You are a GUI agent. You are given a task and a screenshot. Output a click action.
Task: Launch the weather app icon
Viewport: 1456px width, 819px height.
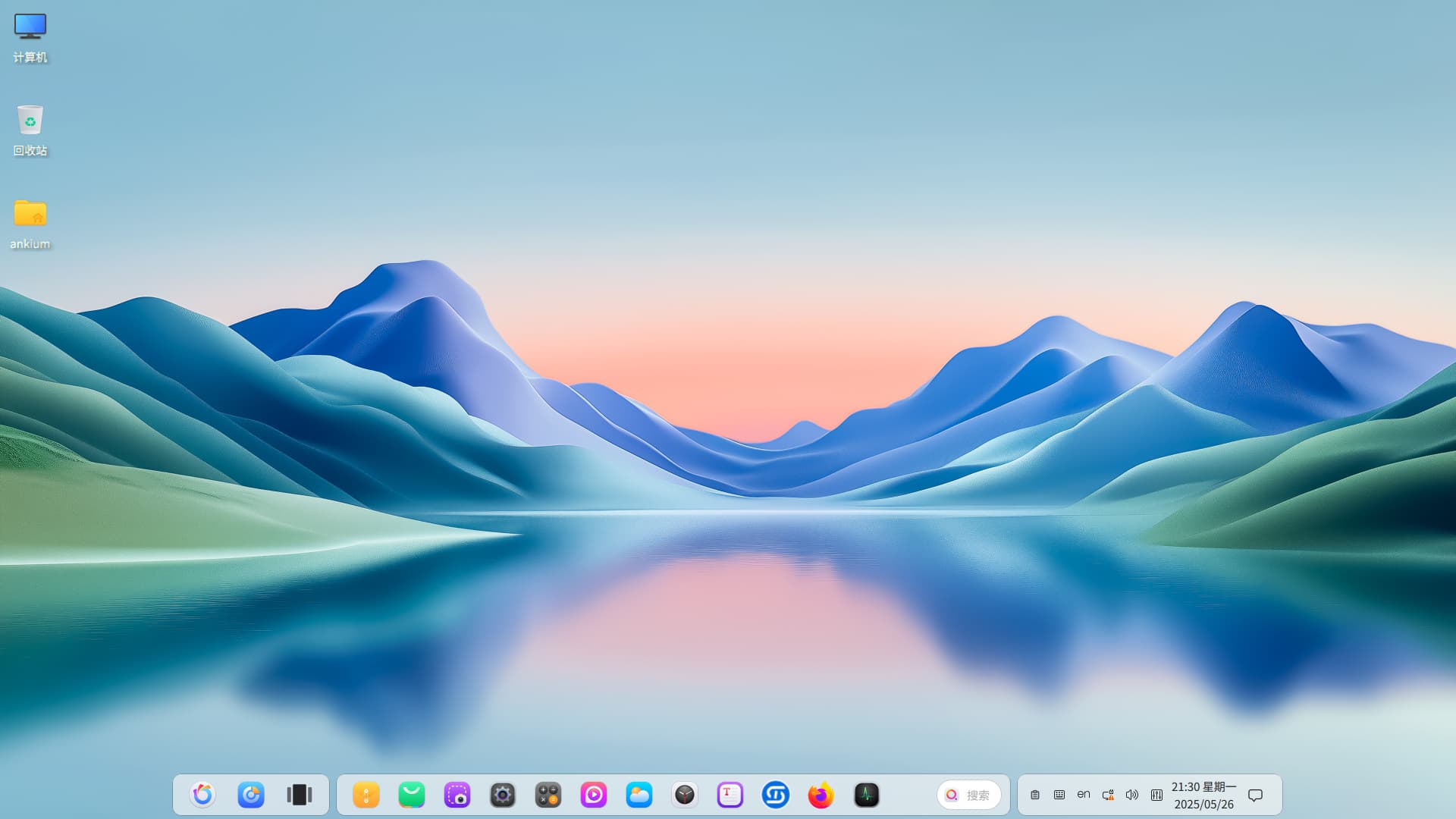coord(639,795)
